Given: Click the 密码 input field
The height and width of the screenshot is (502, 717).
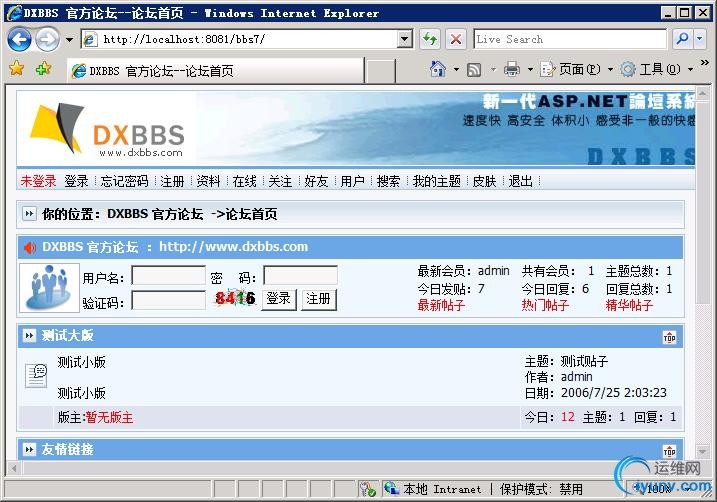Looking at the screenshot, I should click(300, 276).
